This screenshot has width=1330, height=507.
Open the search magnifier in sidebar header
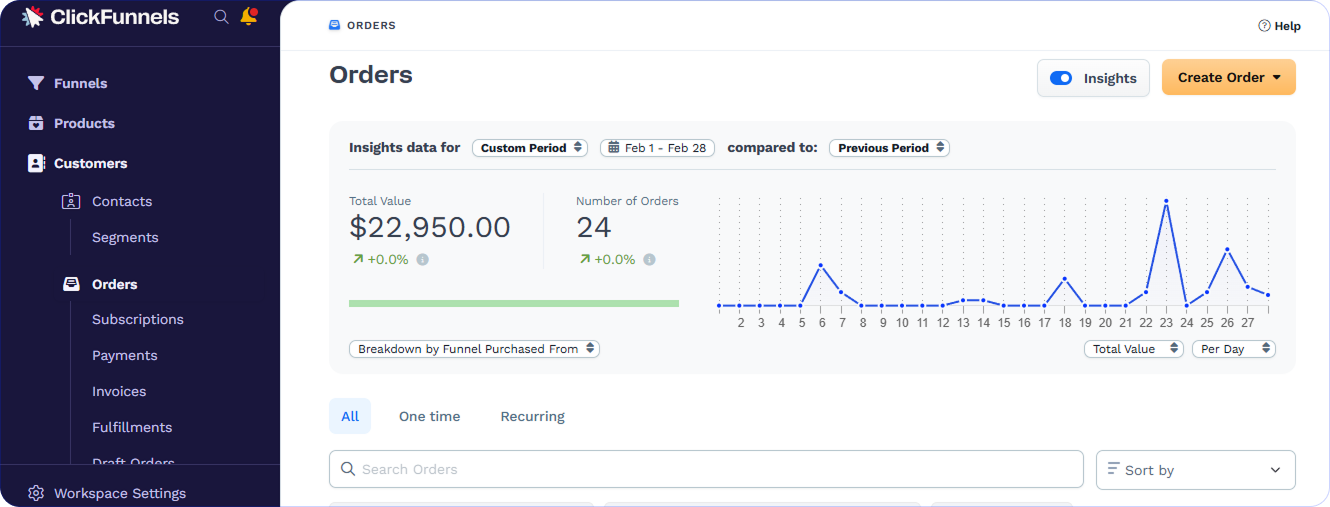[221, 17]
